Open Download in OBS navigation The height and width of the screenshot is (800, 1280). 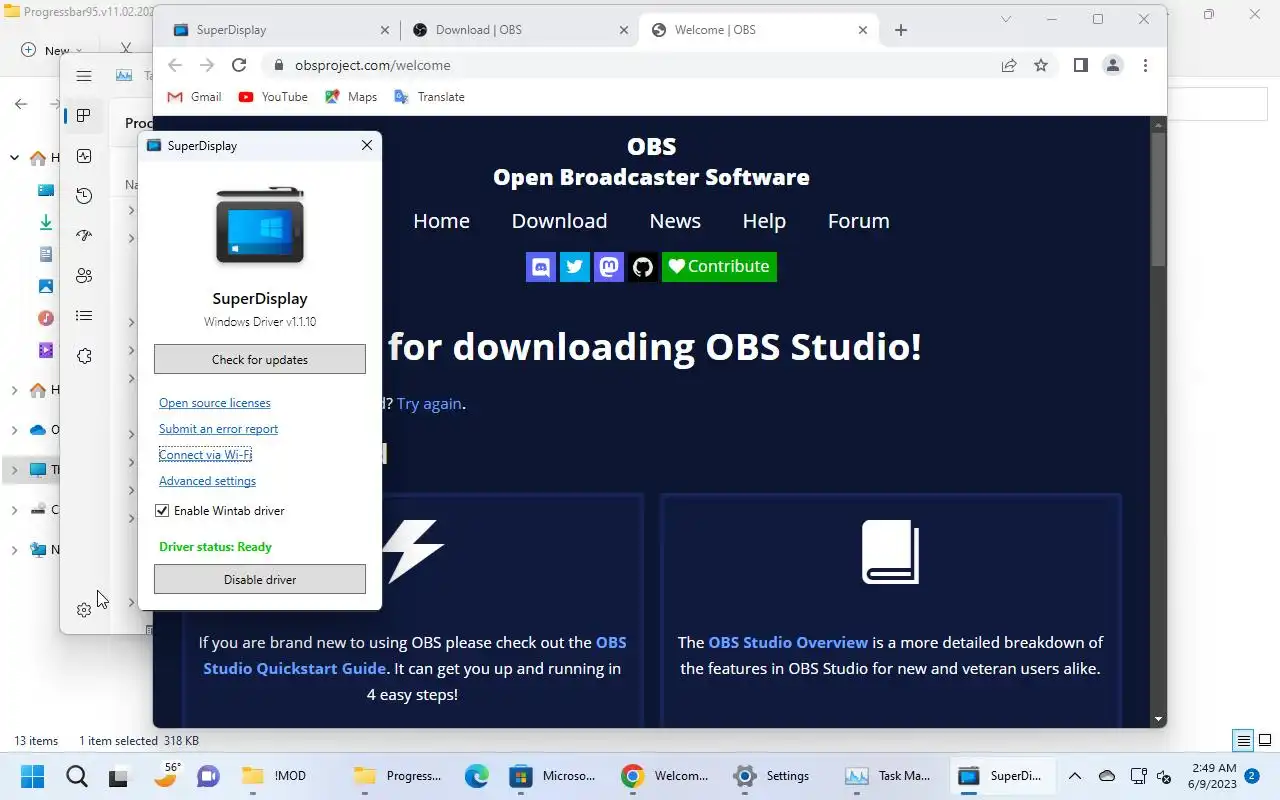(x=559, y=221)
